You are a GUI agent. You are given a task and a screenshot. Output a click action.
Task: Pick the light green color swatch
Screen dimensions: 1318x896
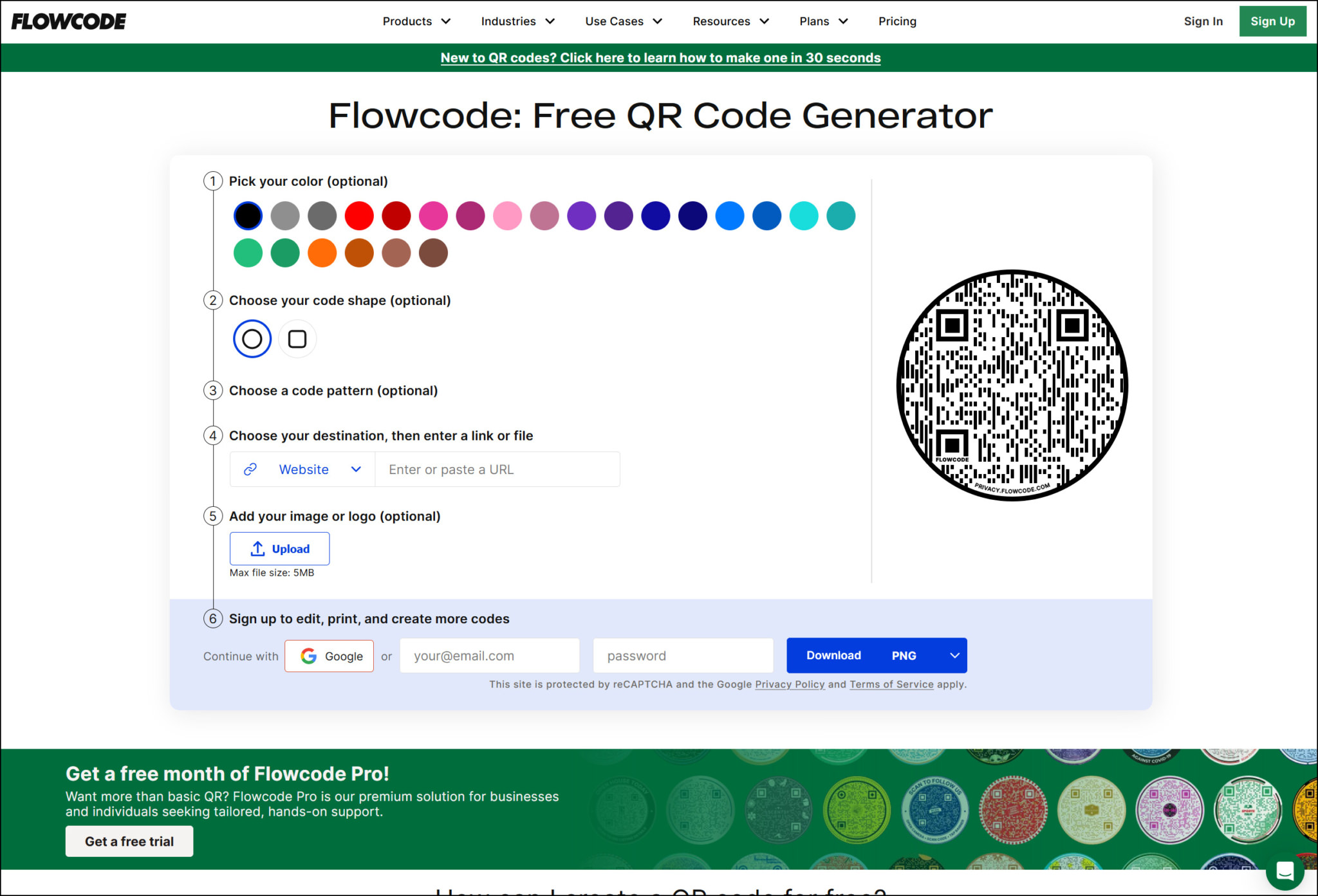tap(248, 253)
